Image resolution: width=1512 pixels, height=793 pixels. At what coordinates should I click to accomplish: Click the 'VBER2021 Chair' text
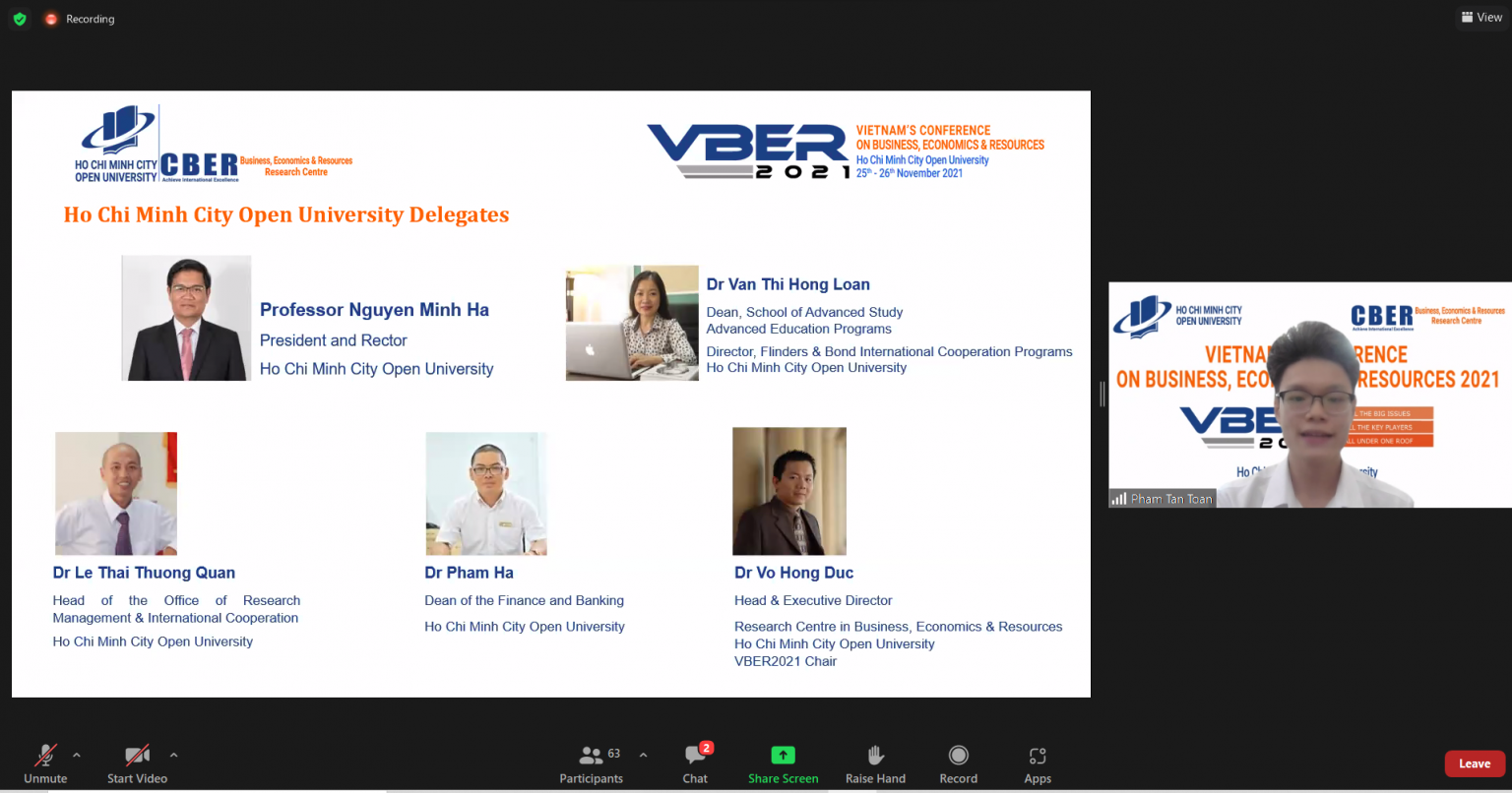click(786, 661)
